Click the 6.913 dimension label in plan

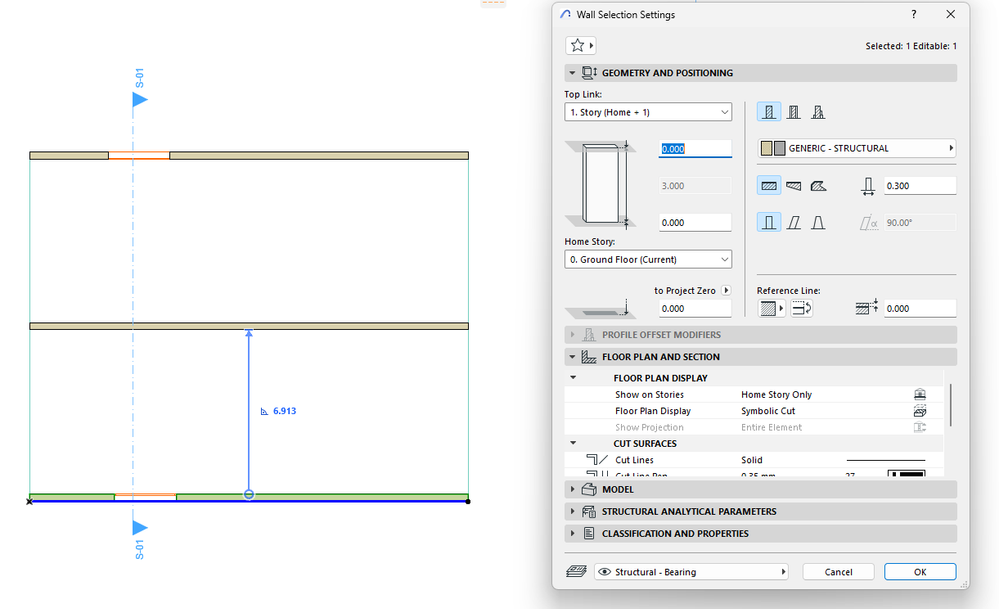click(x=284, y=411)
